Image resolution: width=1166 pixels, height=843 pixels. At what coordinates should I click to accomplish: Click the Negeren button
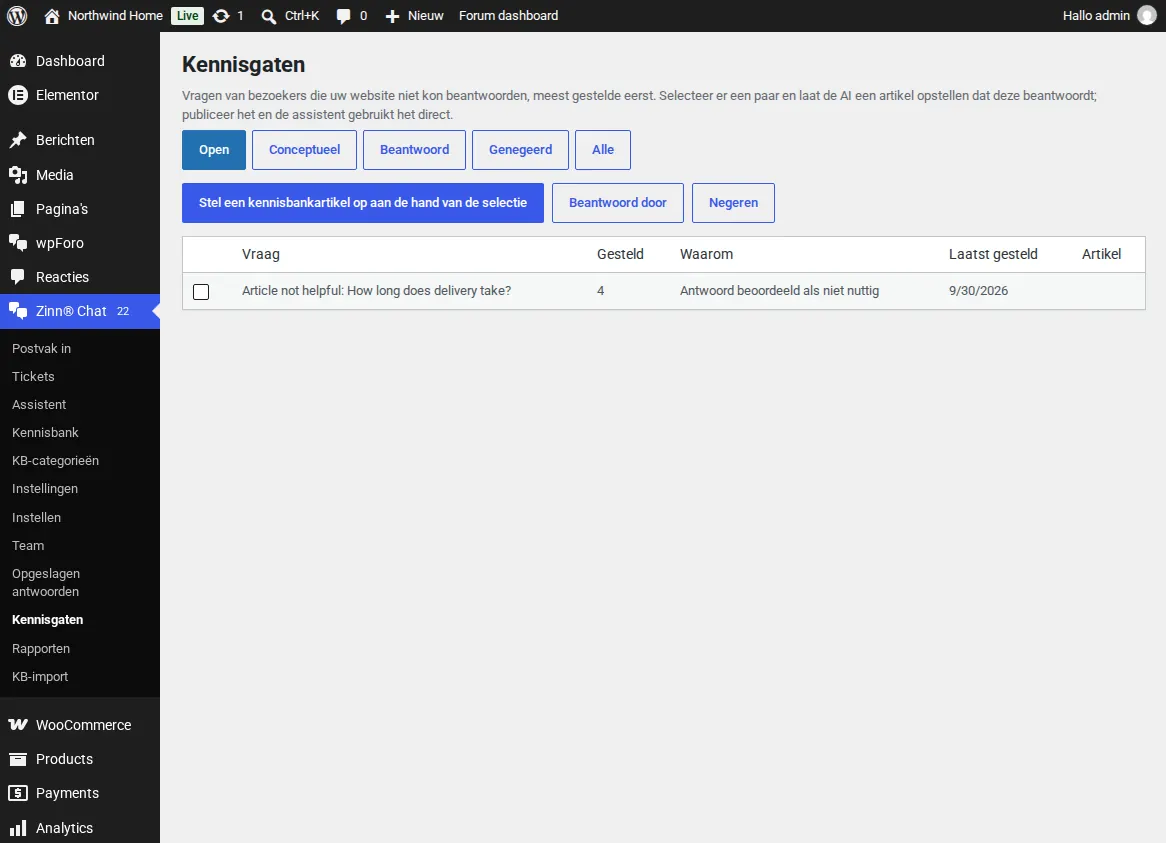click(x=733, y=203)
